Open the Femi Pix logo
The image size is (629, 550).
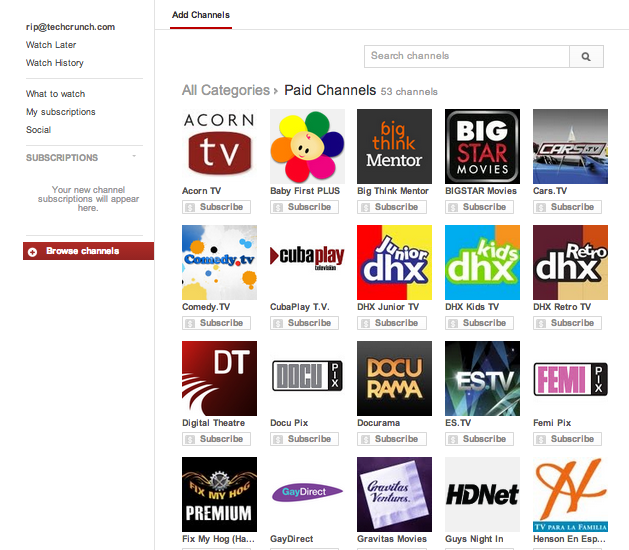[x=570, y=379]
